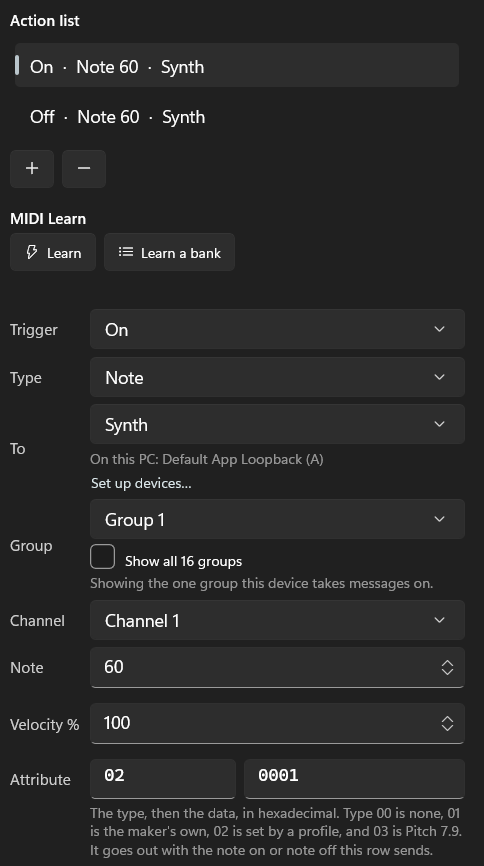Select the 'Off · Note 60 · Synth' action row
The width and height of the screenshot is (484, 866).
click(236, 117)
